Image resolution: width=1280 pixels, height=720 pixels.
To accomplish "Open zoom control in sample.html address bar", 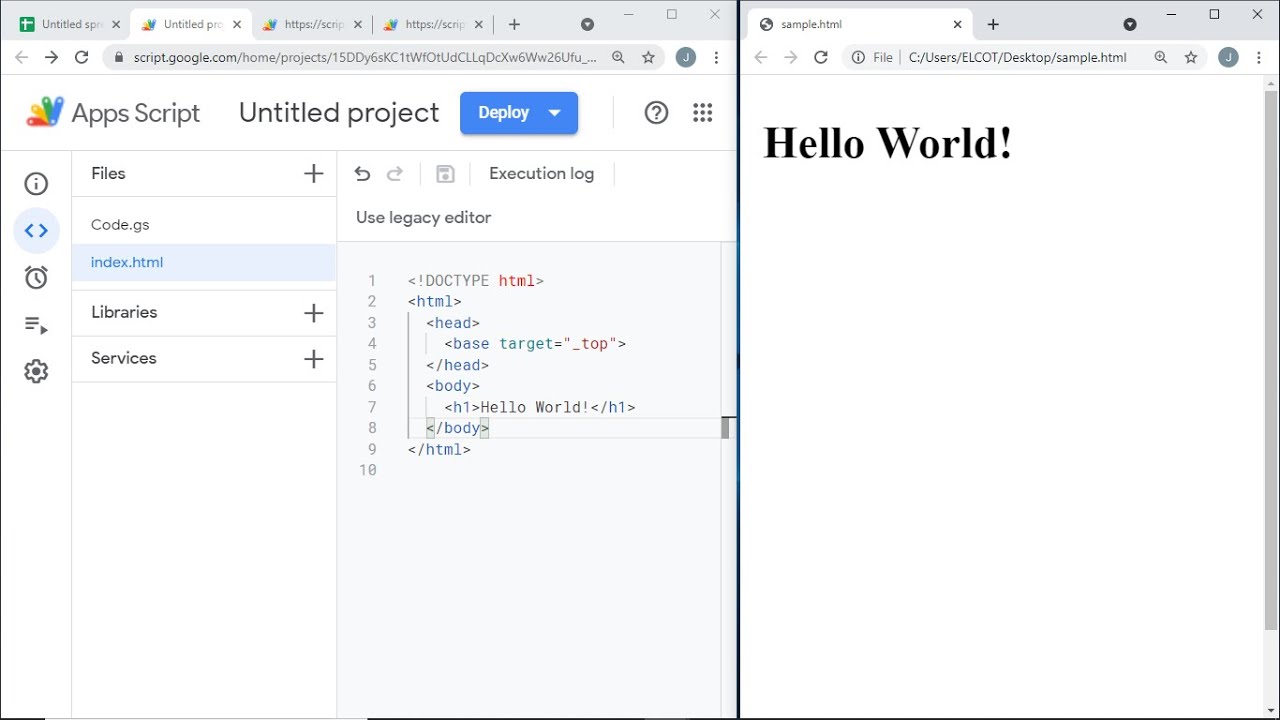I will [x=1161, y=58].
